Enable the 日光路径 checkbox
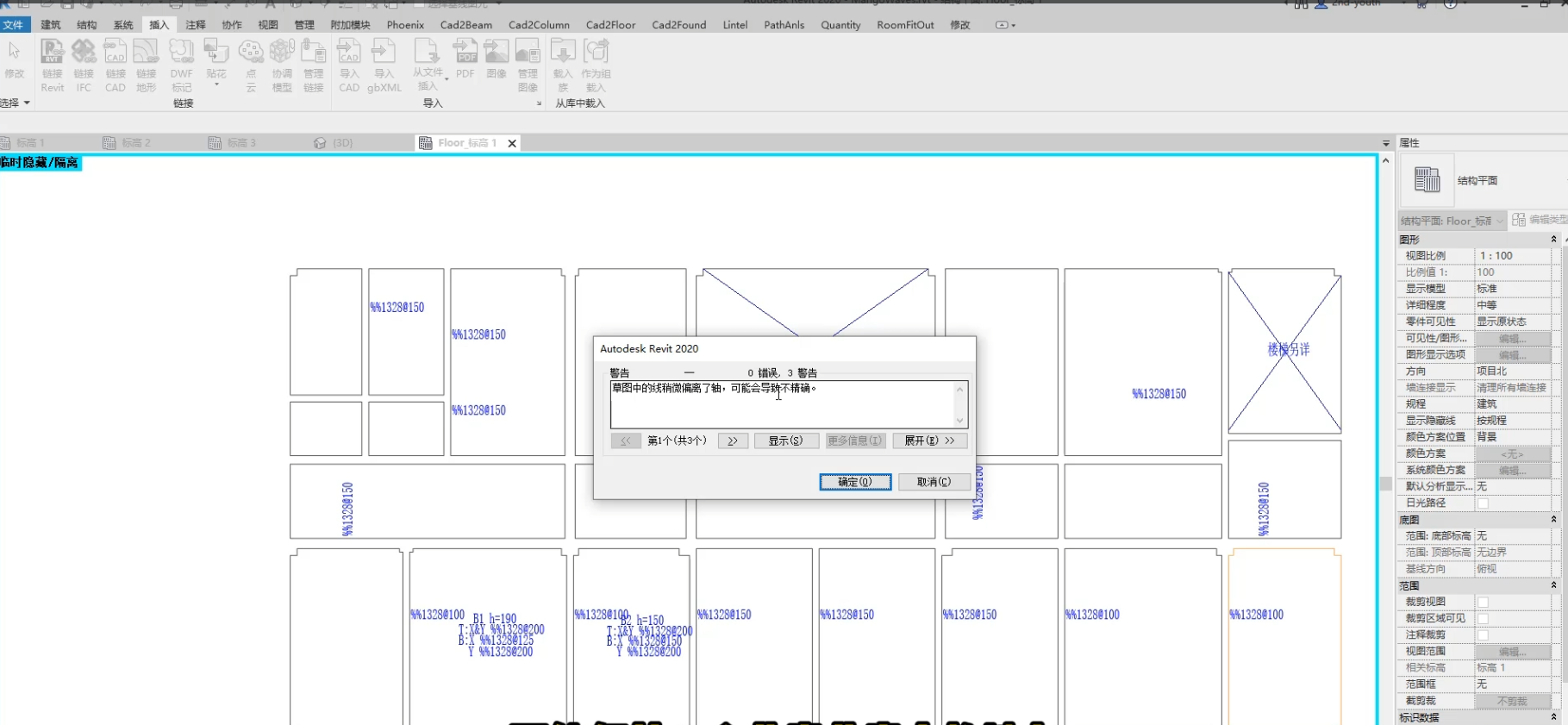Viewport: 1568px width, 725px height. pyautogui.click(x=1483, y=503)
